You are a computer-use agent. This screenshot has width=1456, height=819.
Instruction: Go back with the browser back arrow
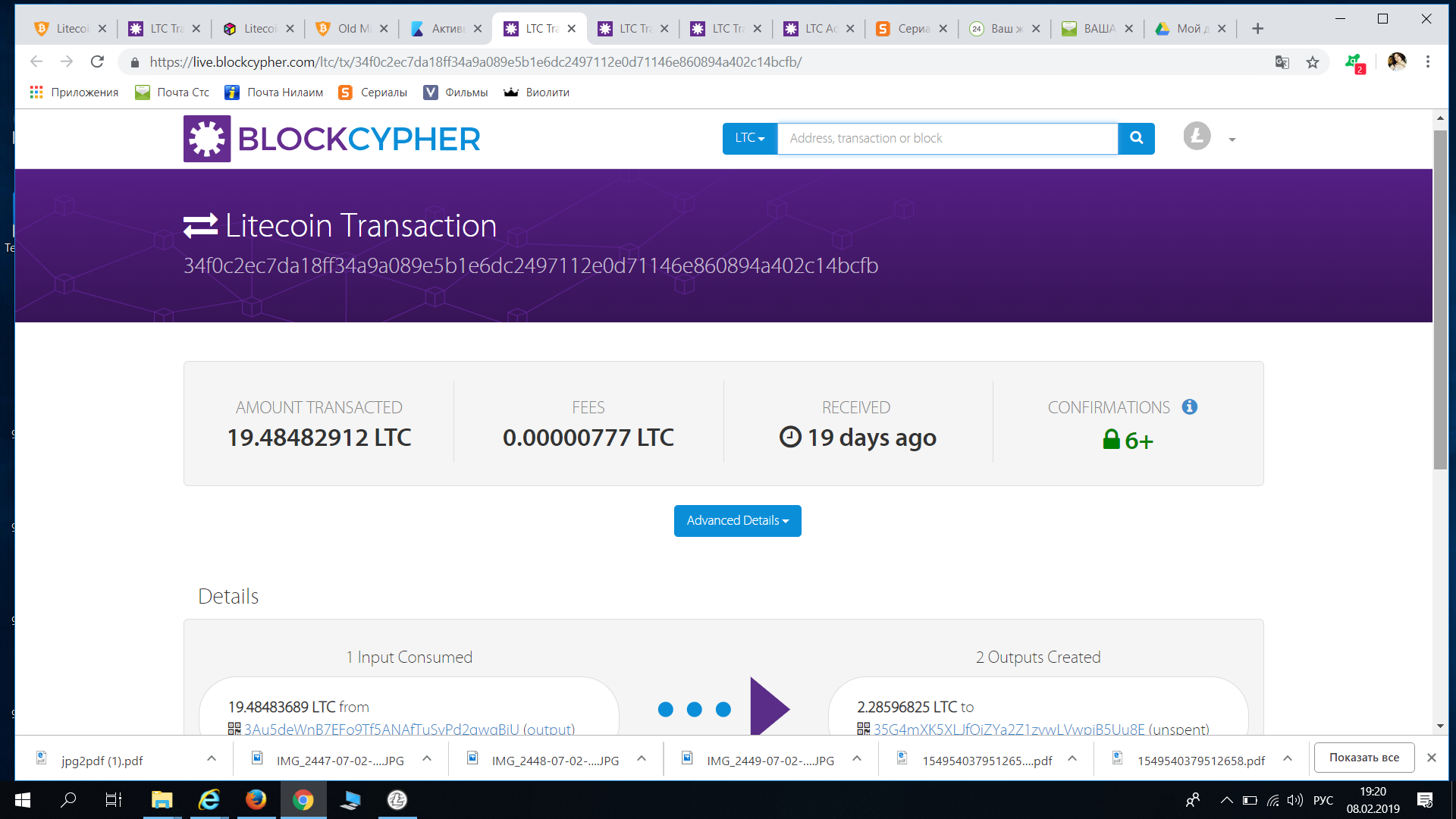click(36, 61)
